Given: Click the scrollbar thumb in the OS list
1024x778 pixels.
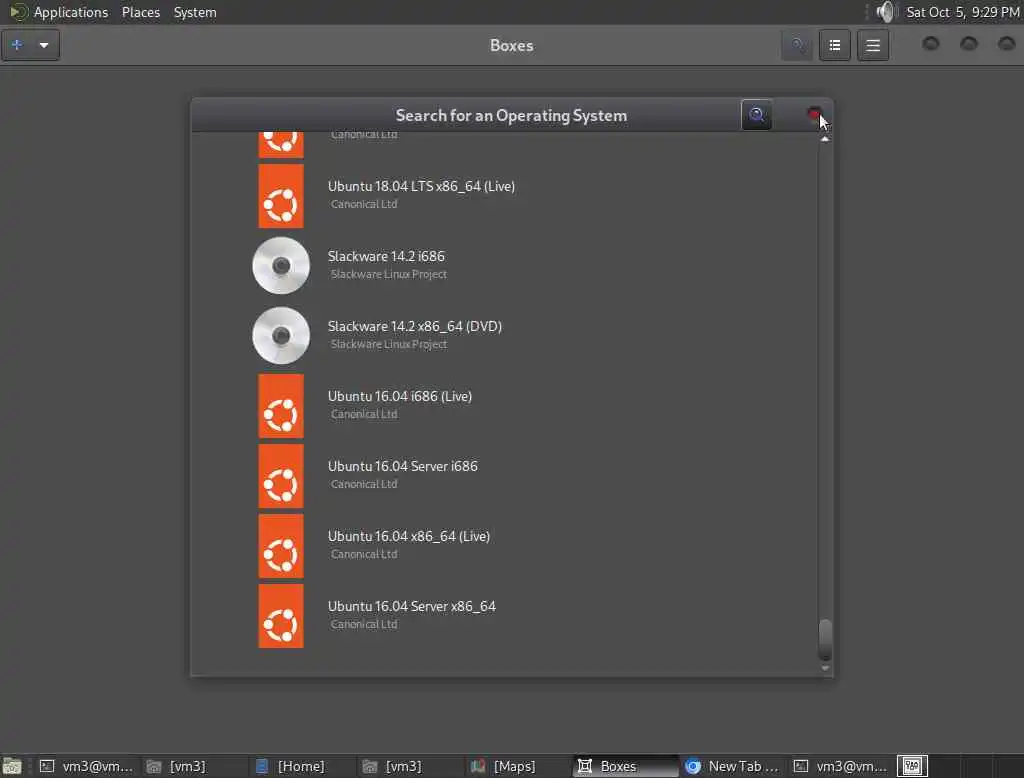Looking at the screenshot, I should [825, 640].
